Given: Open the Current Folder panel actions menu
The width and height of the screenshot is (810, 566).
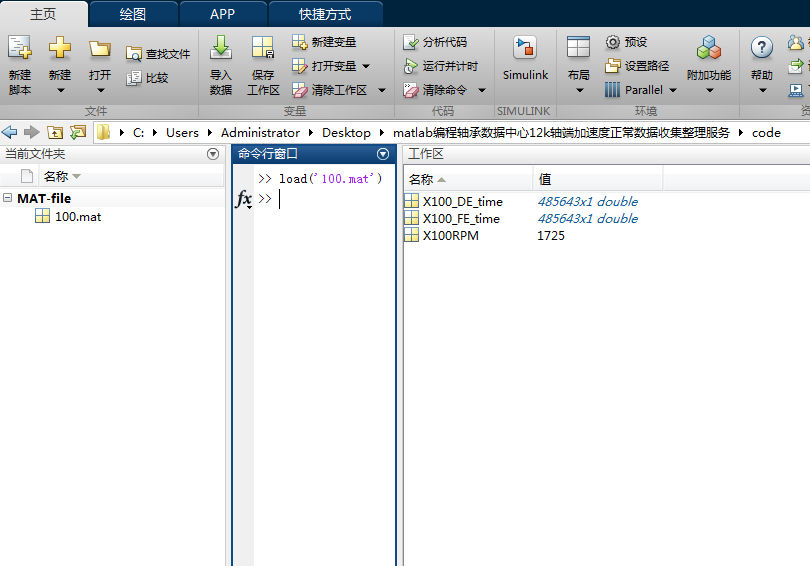Looking at the screenshot, I should (x=213, y=154).
